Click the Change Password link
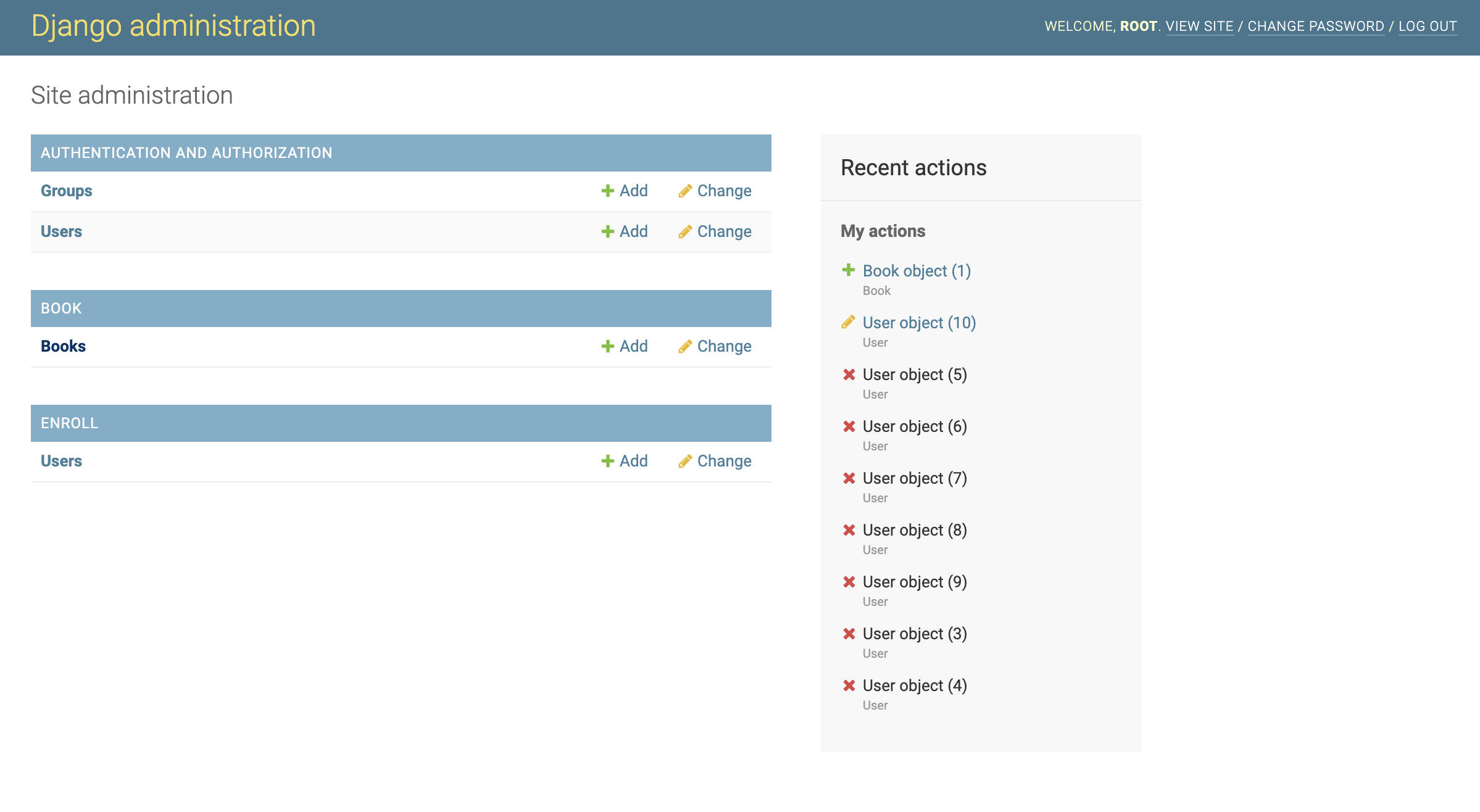Screen dimensions: 1480x812 pyautogui.click(x=1316, y=27)
